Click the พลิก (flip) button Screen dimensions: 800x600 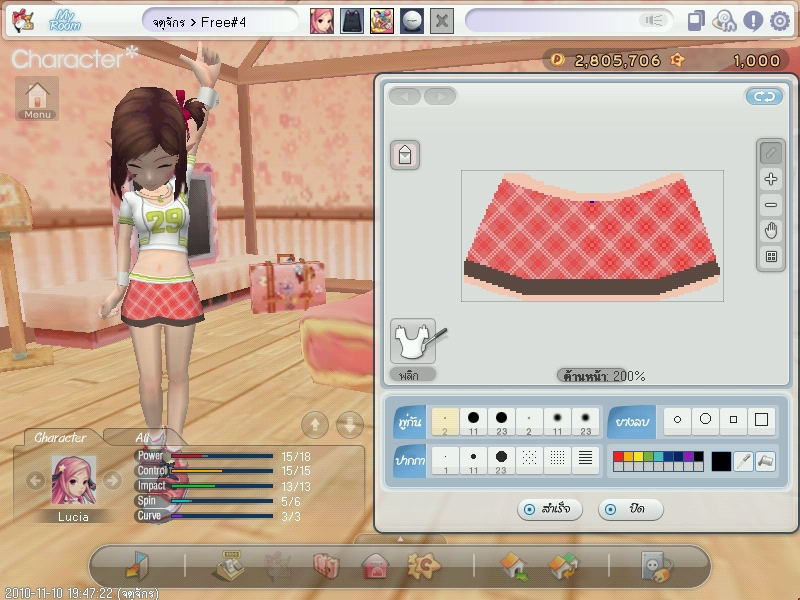coord(413,375)
